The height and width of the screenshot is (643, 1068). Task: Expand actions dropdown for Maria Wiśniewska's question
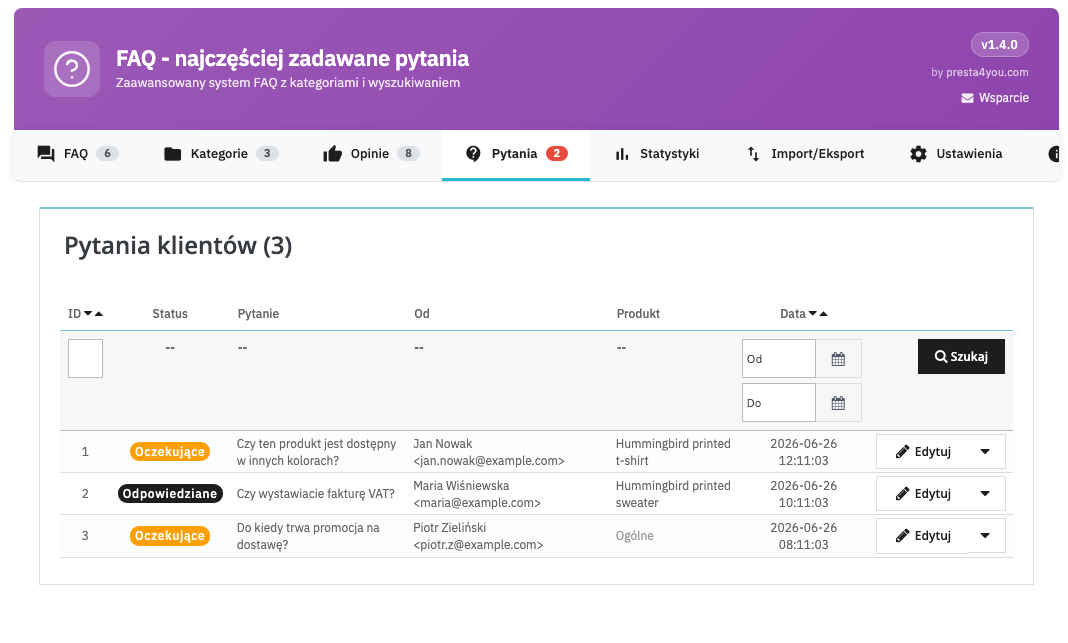click(985, 494)
